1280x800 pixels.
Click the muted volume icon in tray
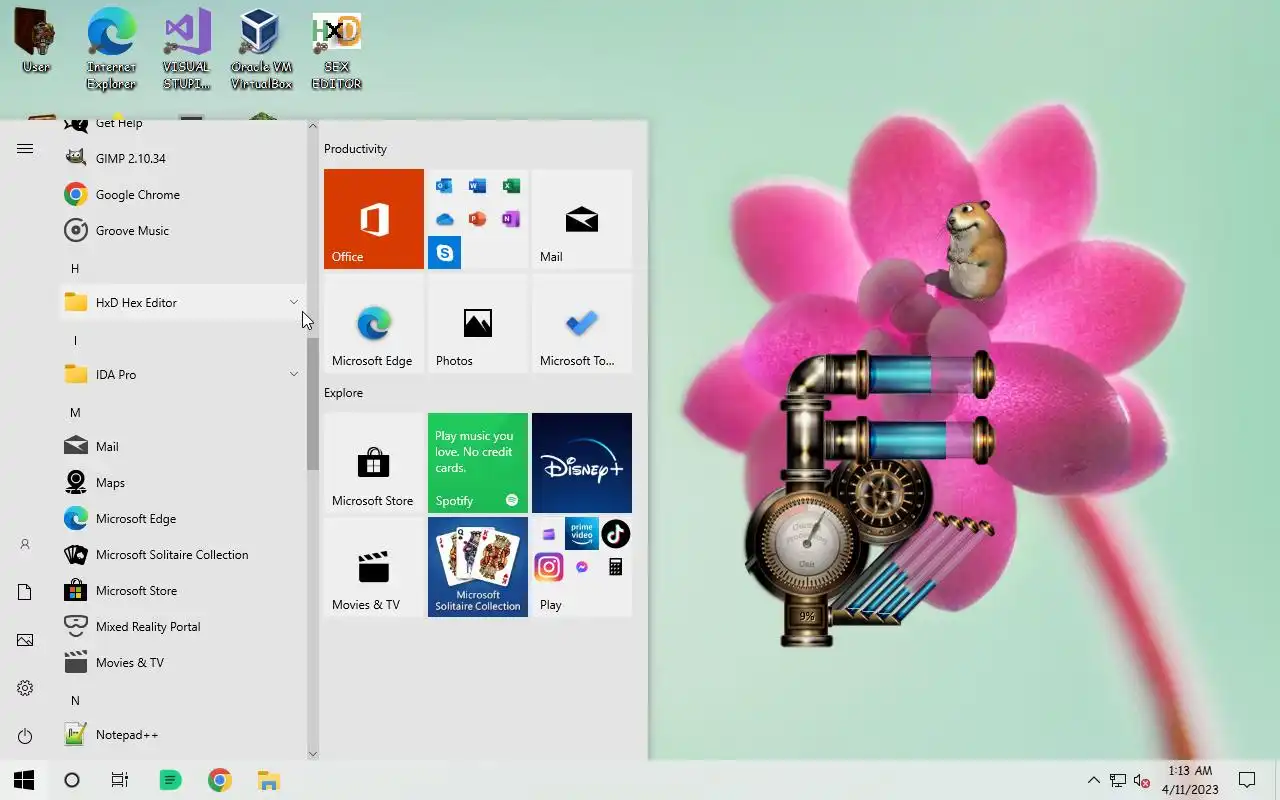click(1142, 780)
